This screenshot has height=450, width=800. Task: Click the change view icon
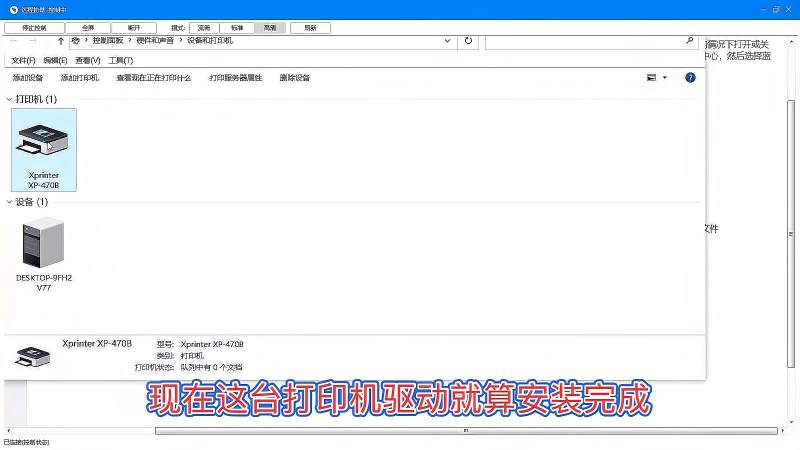tap(652, 77)
